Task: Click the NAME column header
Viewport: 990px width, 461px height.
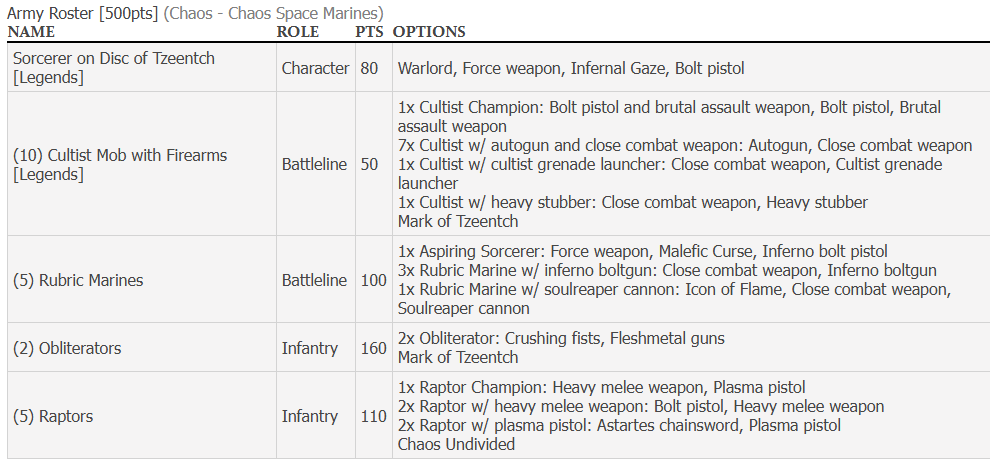Action: pos(31,32)
